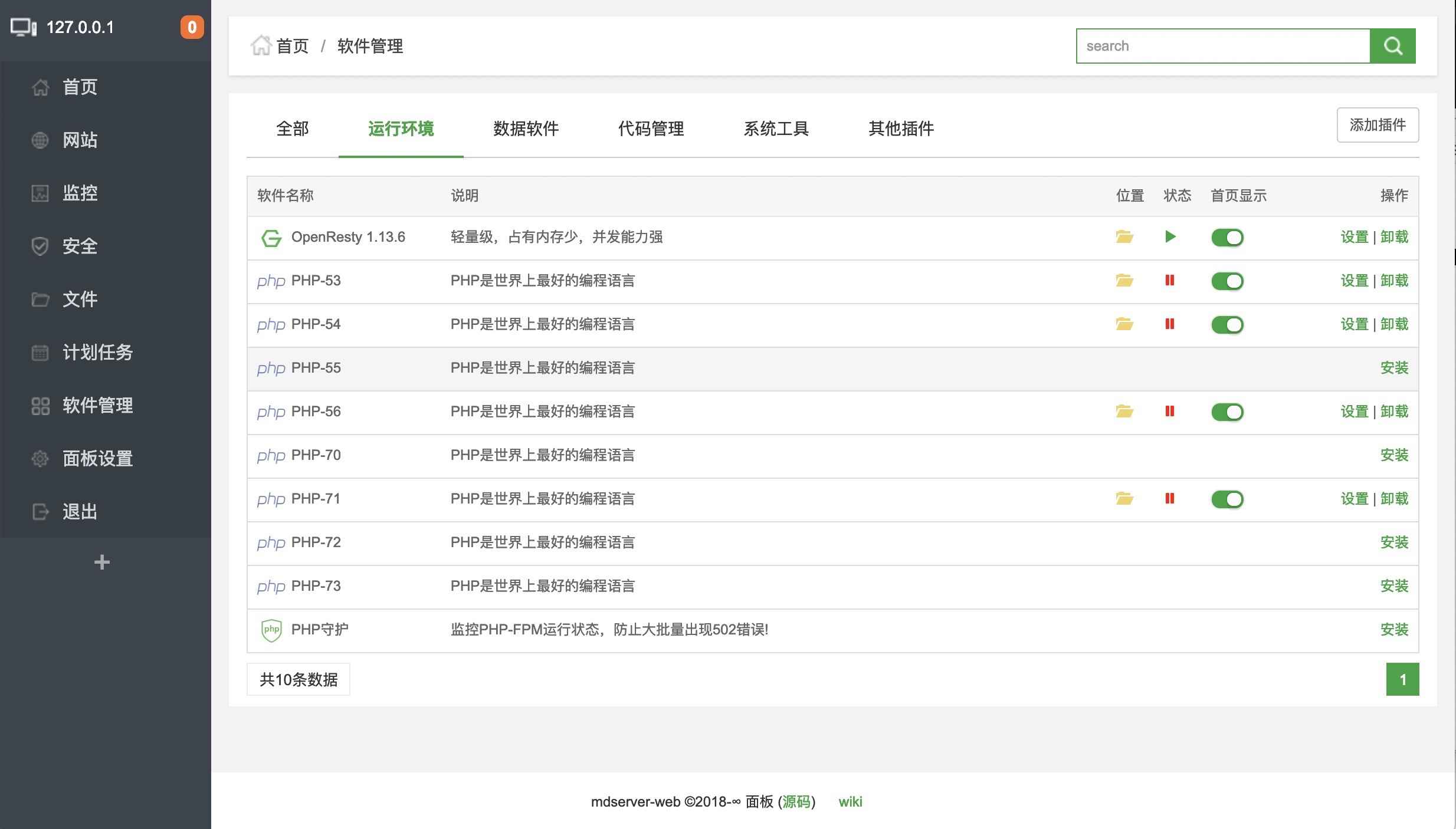The height and width of the screenshot is (829, 1456).
Task: Click the plus icon in the sidebar
Action: point(102,562)
